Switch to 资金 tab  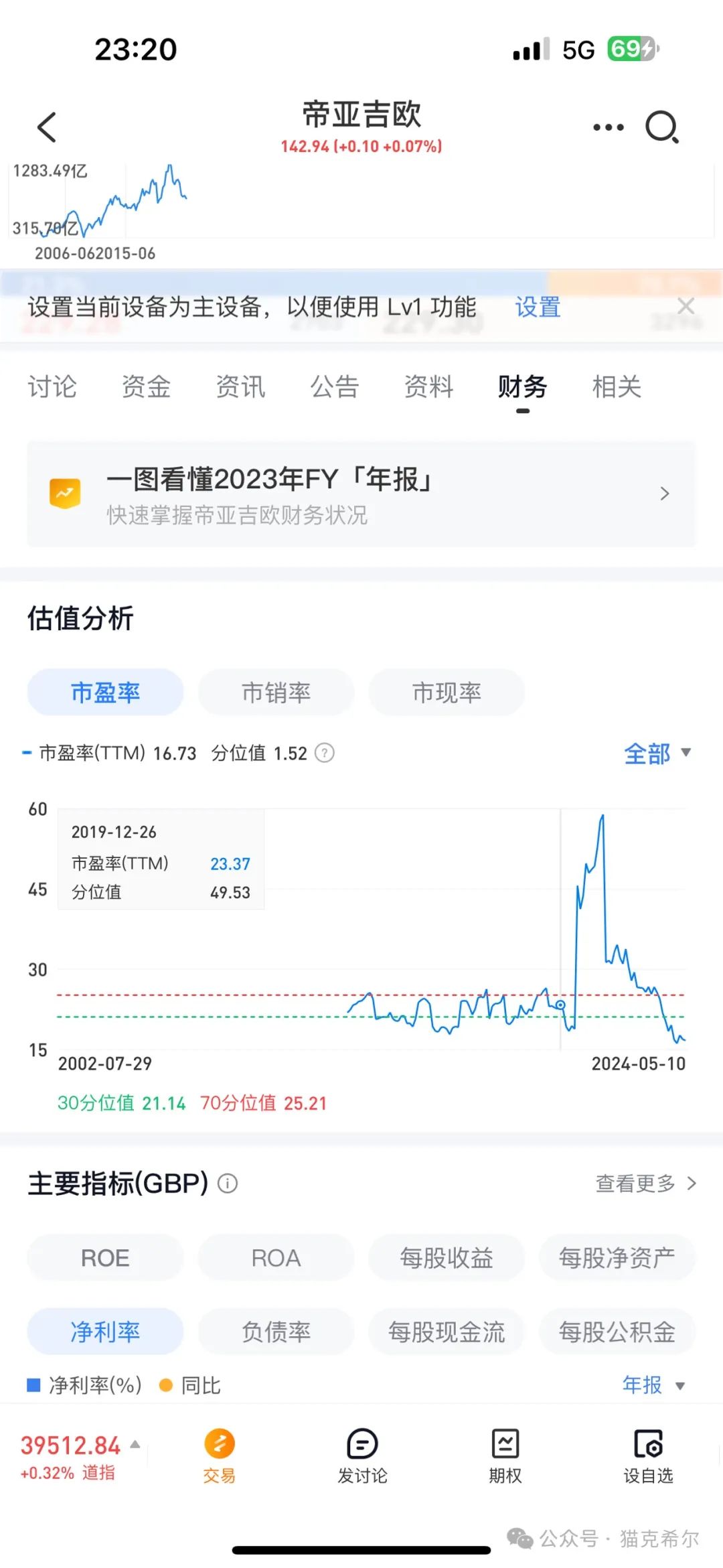point(146,386)
